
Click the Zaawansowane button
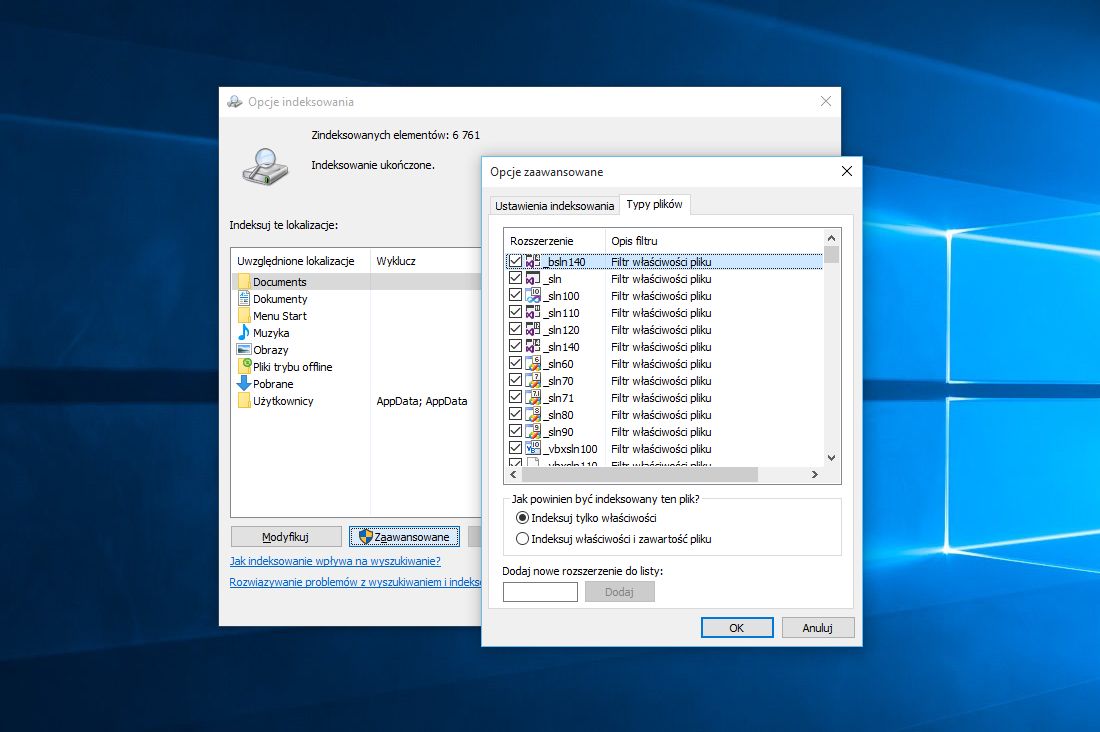click(404, 537)
